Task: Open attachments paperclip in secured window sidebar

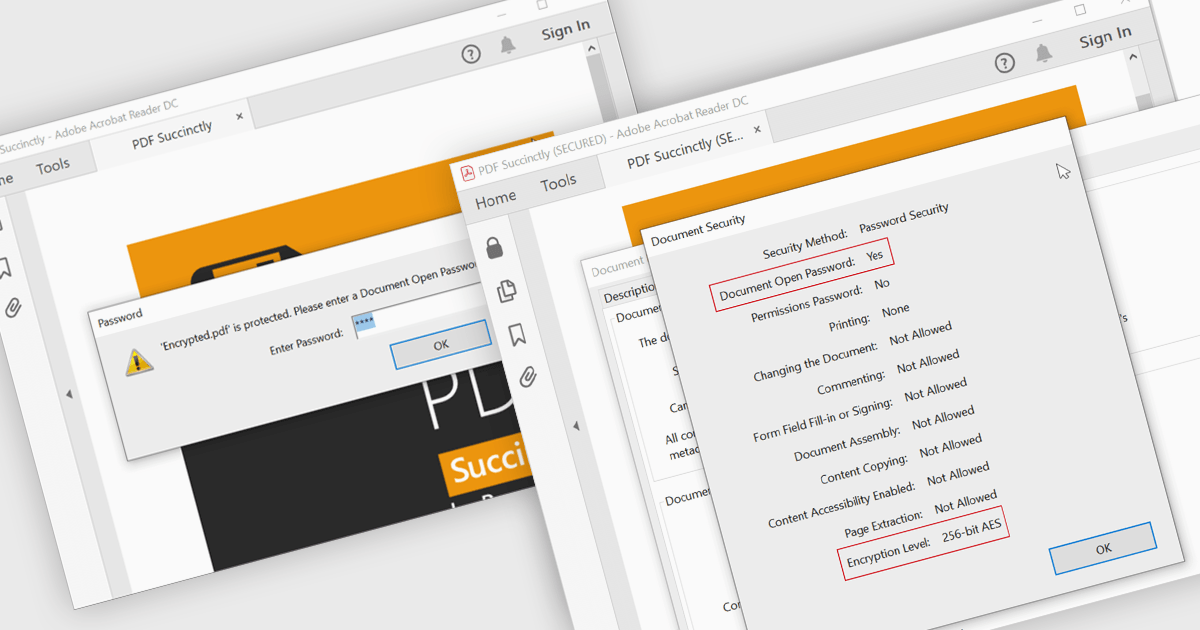Action: 529,376
